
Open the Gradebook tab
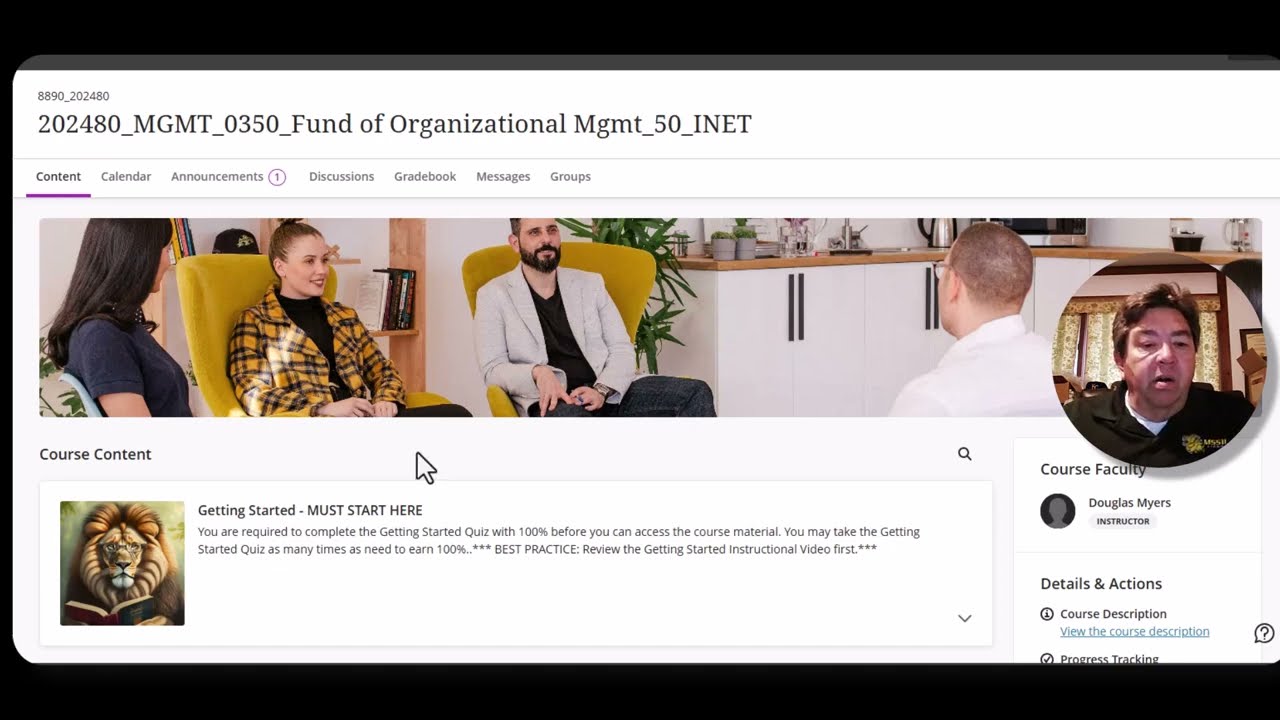[425, 176]
